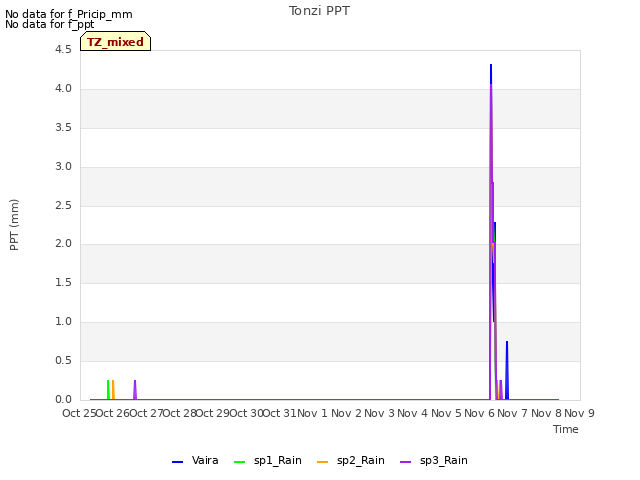Click the Oct 28 x-axis label
The image size is (640, 480).
point(180,413)
